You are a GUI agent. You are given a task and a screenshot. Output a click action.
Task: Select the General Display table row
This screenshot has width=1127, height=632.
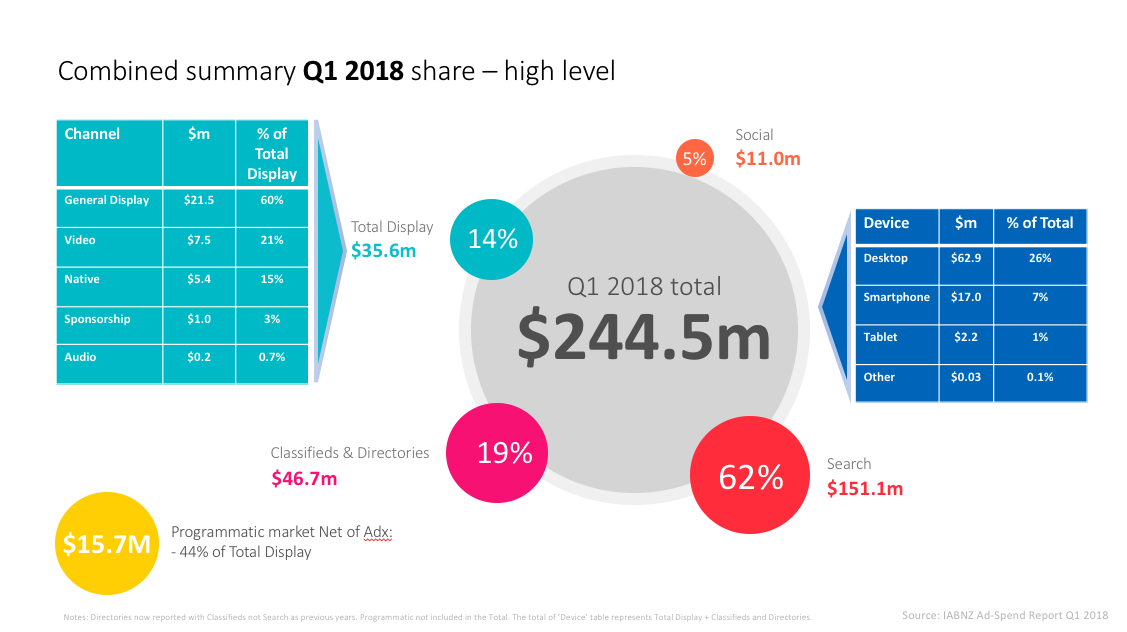point(183,208)
